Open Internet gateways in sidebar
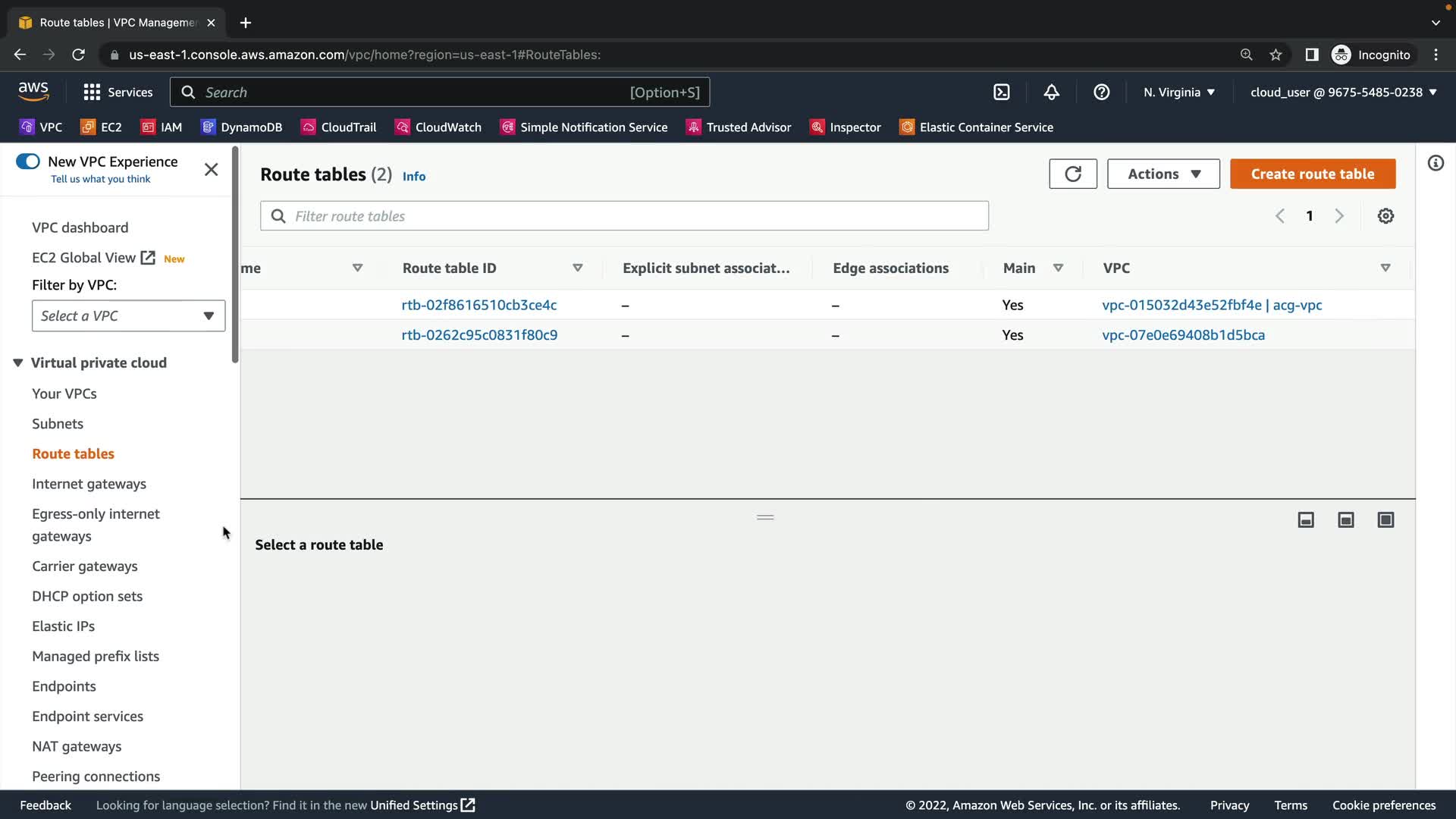The image size is (1456, 819). point(89,484)
